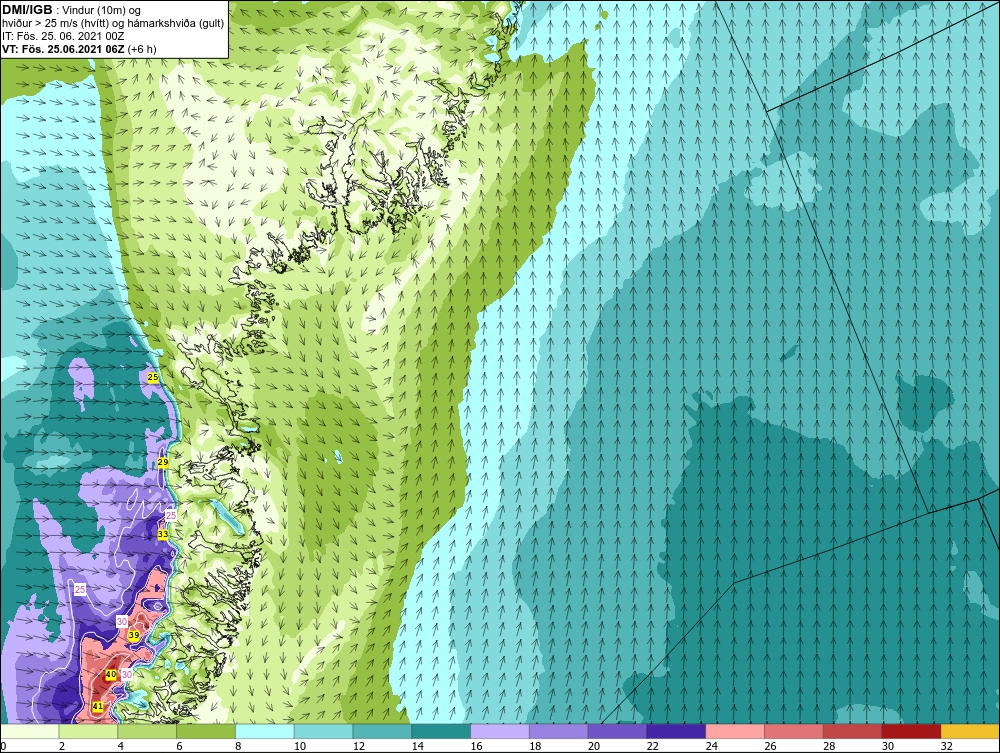
Task: Click the legend scale number 0
Action: tap(3, 746)
